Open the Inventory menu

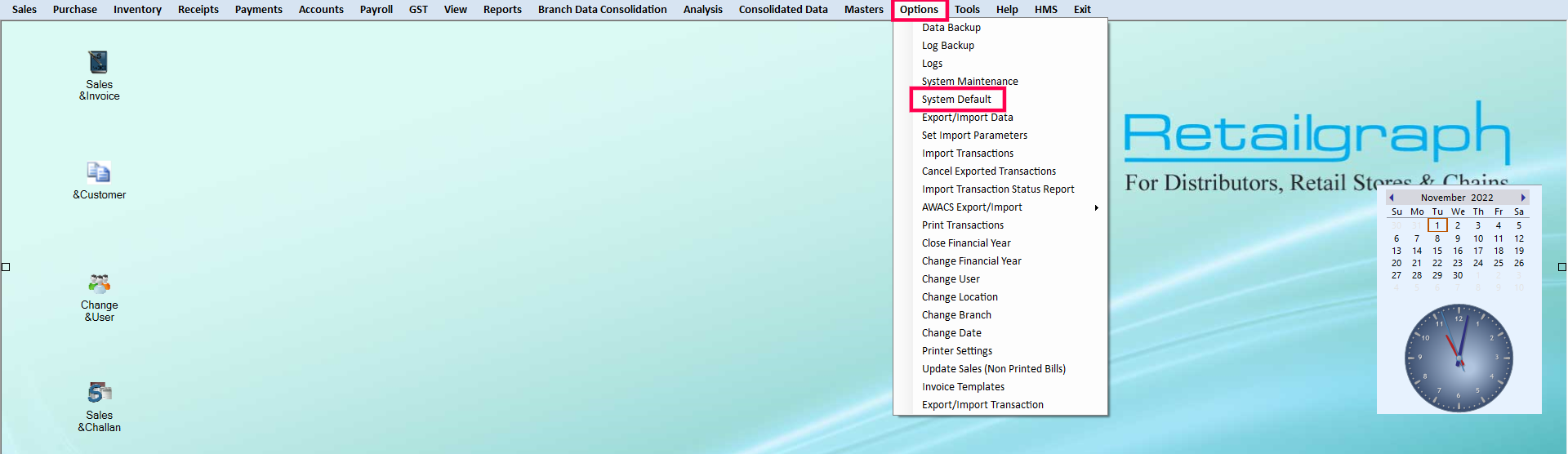pyautogui.click(x=137, y=10)
